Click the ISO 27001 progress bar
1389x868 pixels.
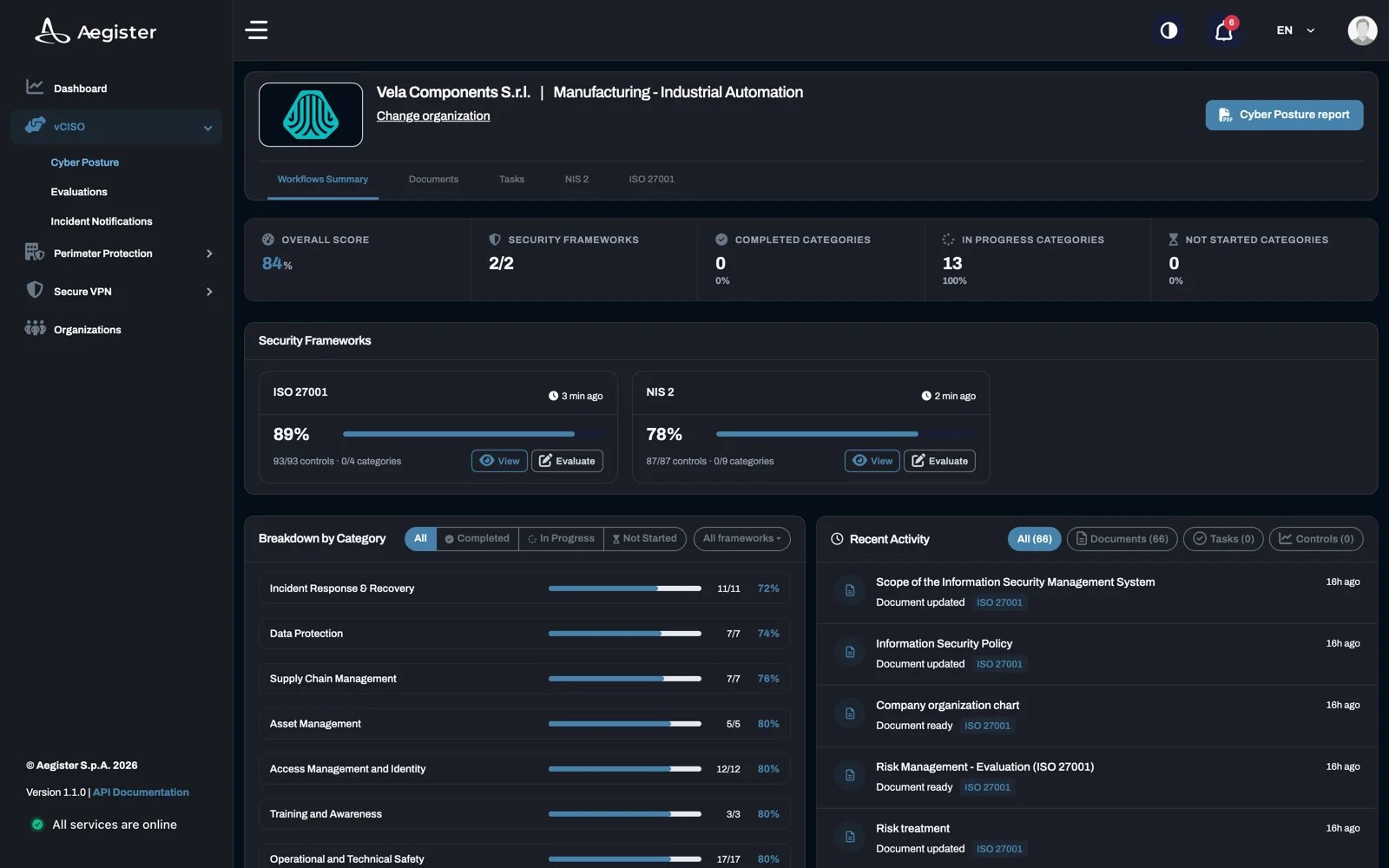click(473, 434)
